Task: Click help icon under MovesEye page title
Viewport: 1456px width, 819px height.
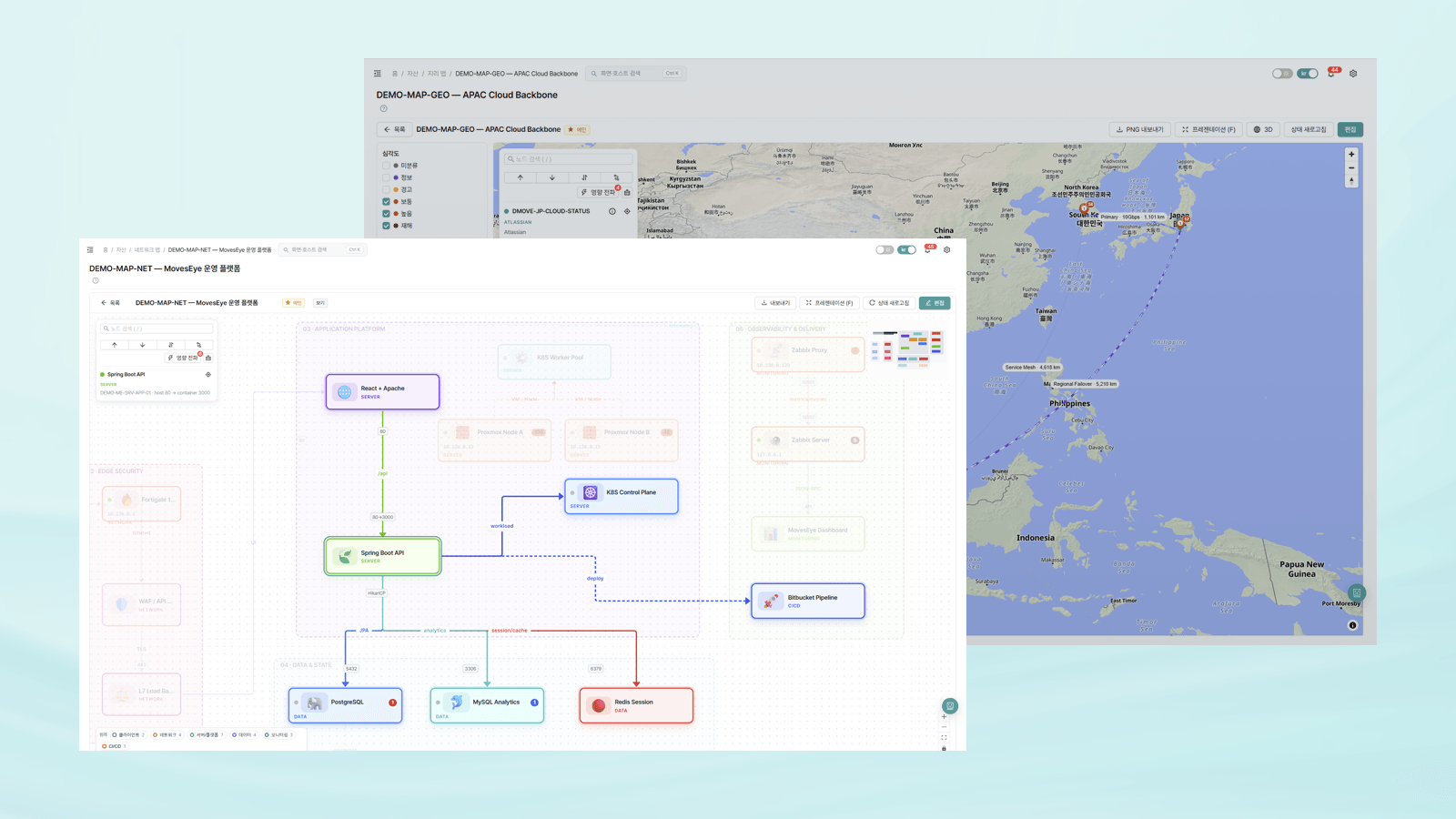Action: [x=96, y=280]
